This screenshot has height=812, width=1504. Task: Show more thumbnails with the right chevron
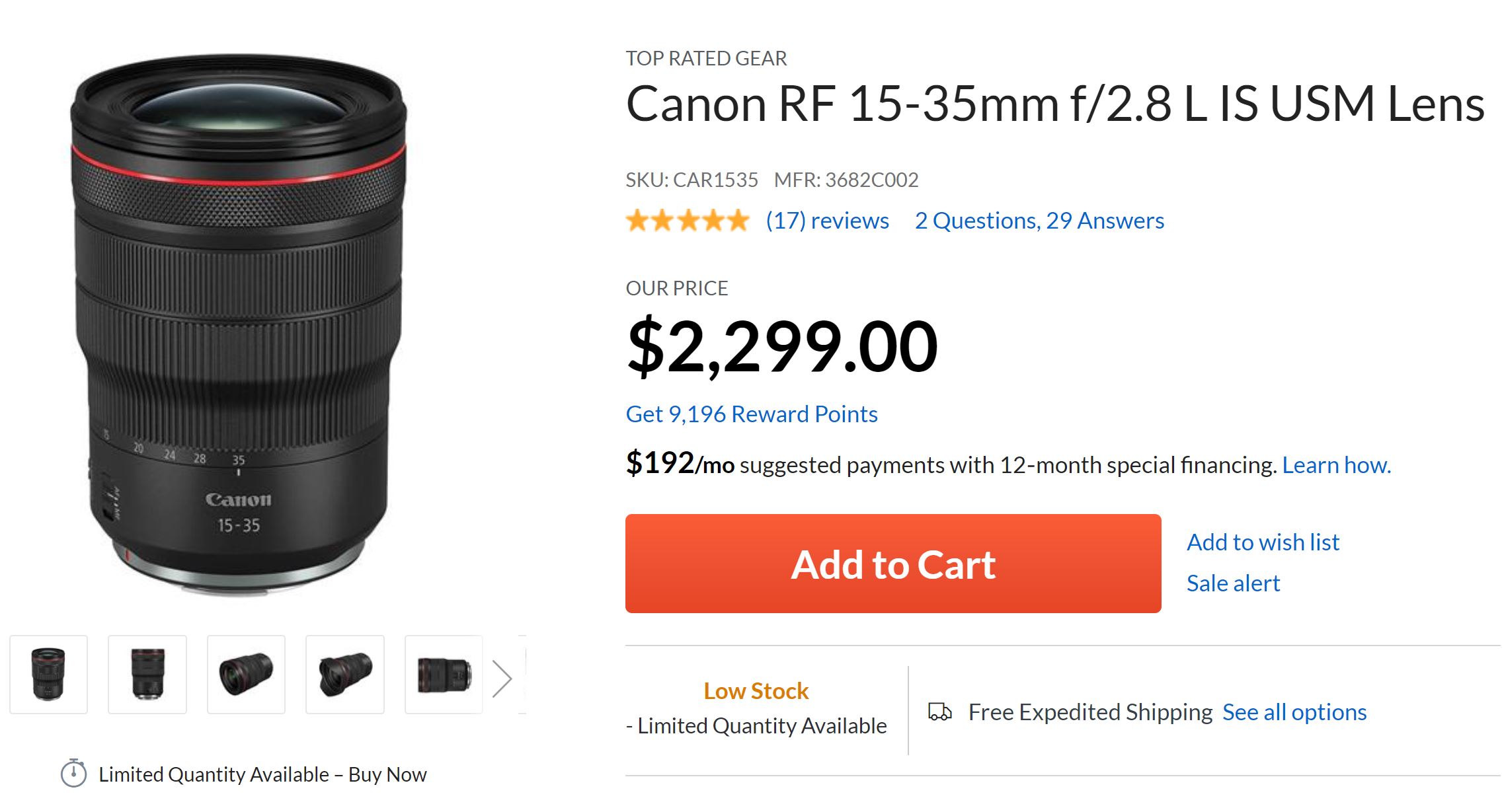tap(502, 679)
